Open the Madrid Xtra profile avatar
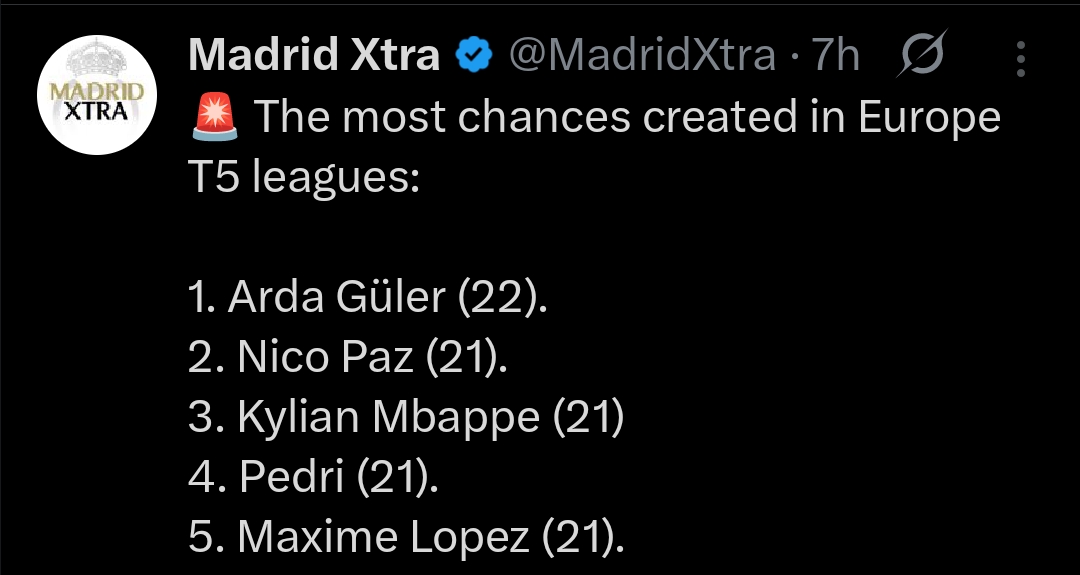Image resolution: width=1080 pixels, height=575 pixels. [95, 95]
